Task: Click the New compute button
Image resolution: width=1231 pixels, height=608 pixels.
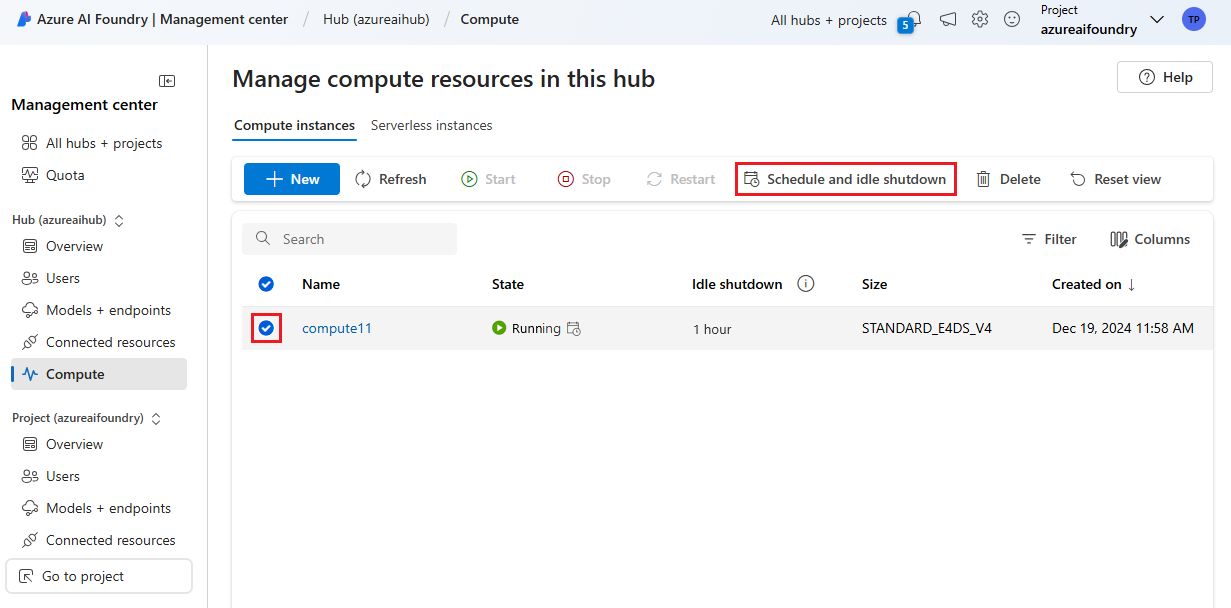Action: point(292,179)
